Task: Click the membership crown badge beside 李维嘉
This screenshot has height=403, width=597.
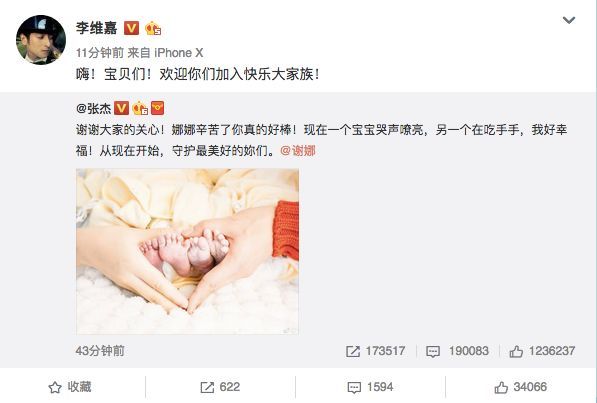Action: [x=153, y=28]
